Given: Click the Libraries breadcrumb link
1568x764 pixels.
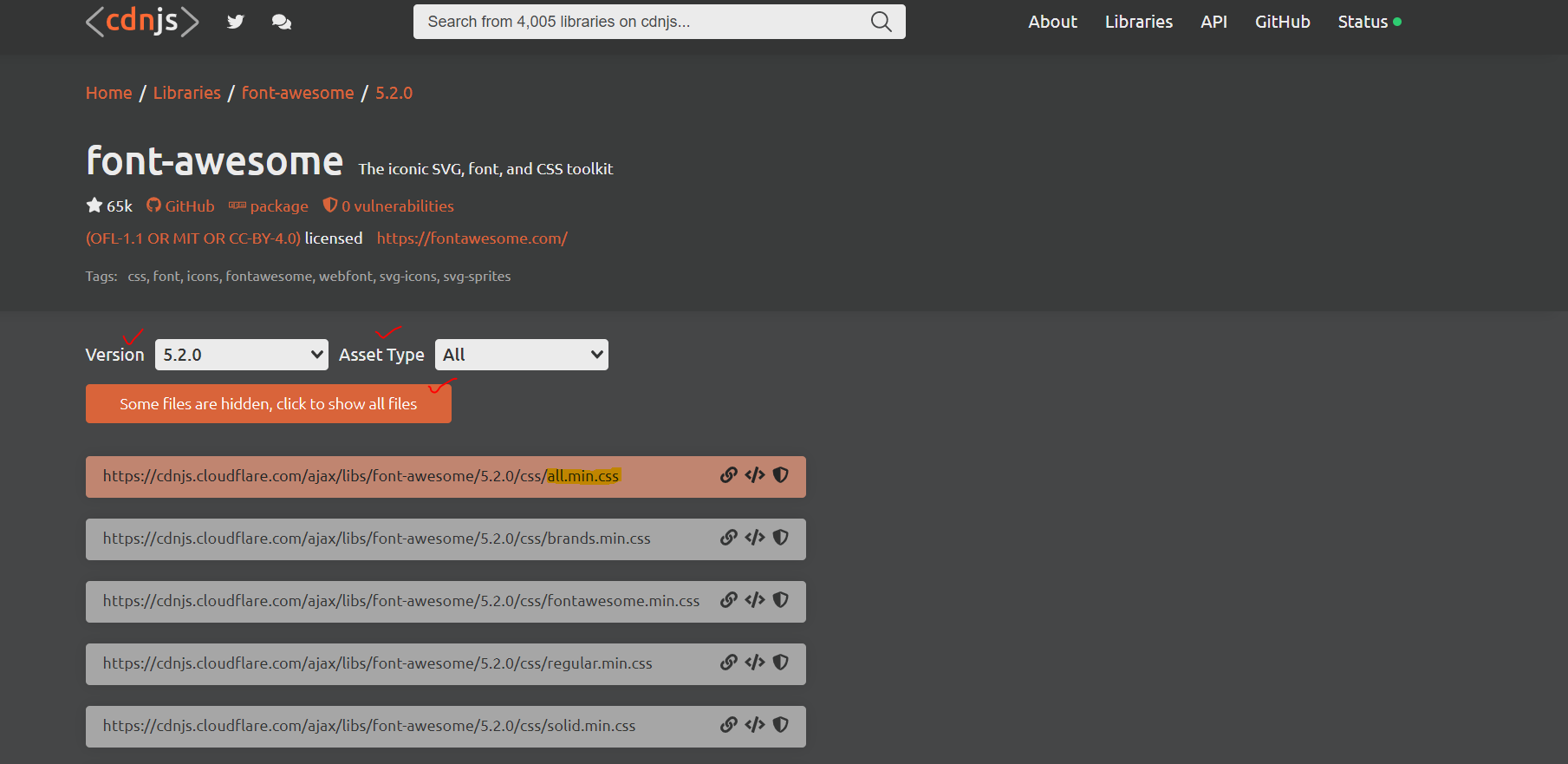Looking at the screenshot, I should (x=187, y=93).
